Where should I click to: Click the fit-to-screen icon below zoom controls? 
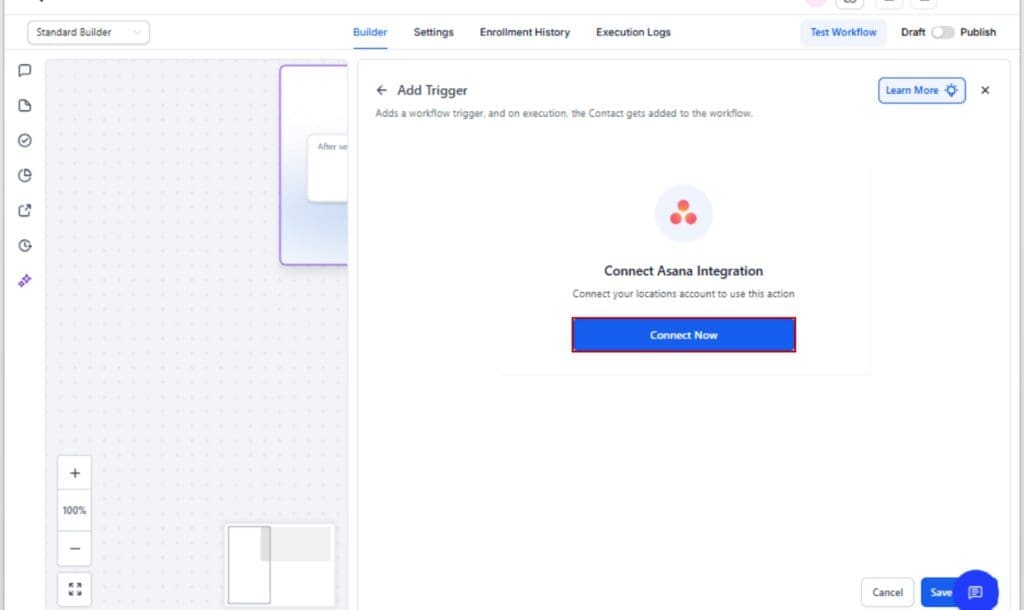click(x=74, y=588)
